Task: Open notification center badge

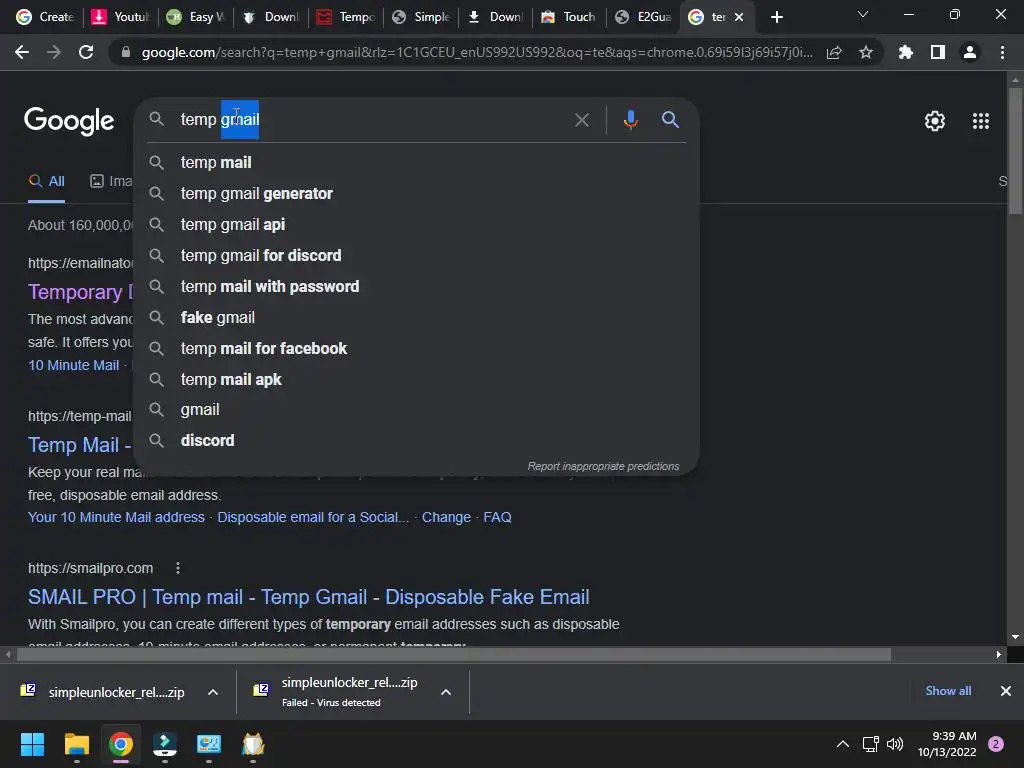Action: pyautogui.click(x=996, y=744)
